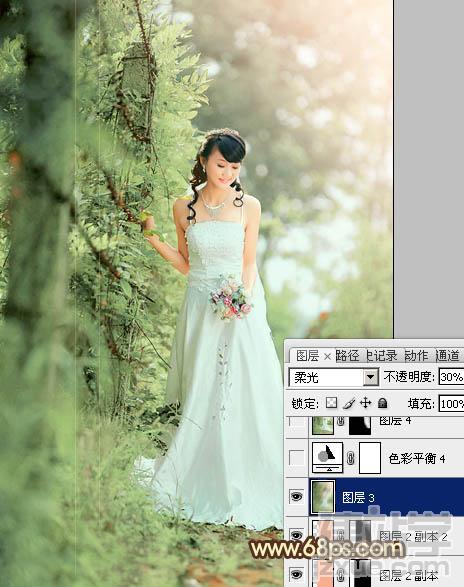Screen dimensions: 464x587
Task: Click the 不透明度 30% opacity field
Action: tap(451, 377)
